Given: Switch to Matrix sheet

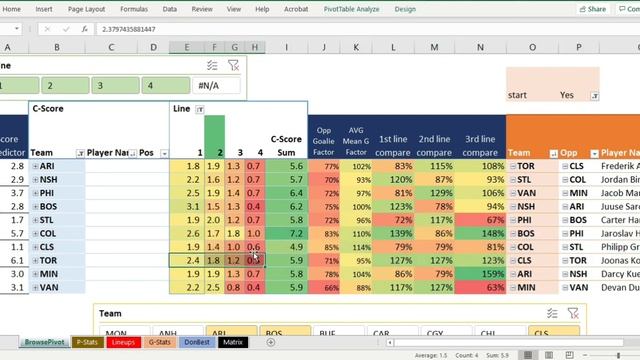Looking at the screenshot, I should (233, 342).
